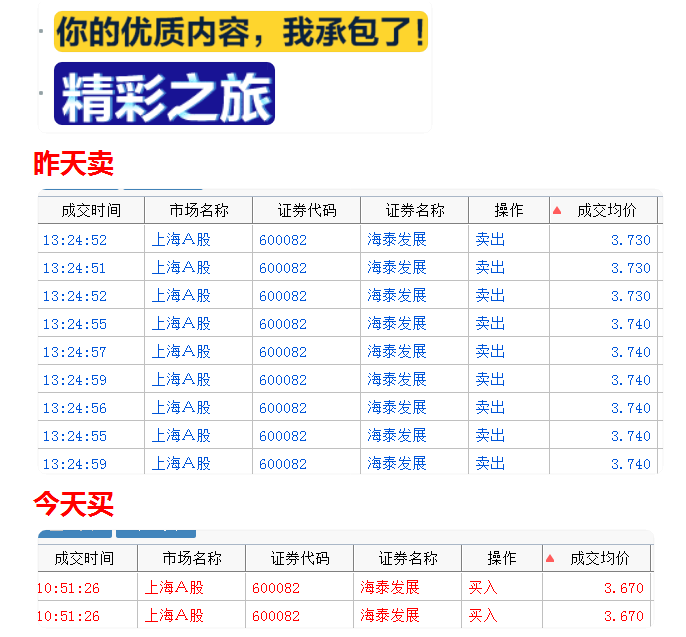Click the 操作 header in the 昨天卖 table
686x637 pixels.
[x=509, y=210]
